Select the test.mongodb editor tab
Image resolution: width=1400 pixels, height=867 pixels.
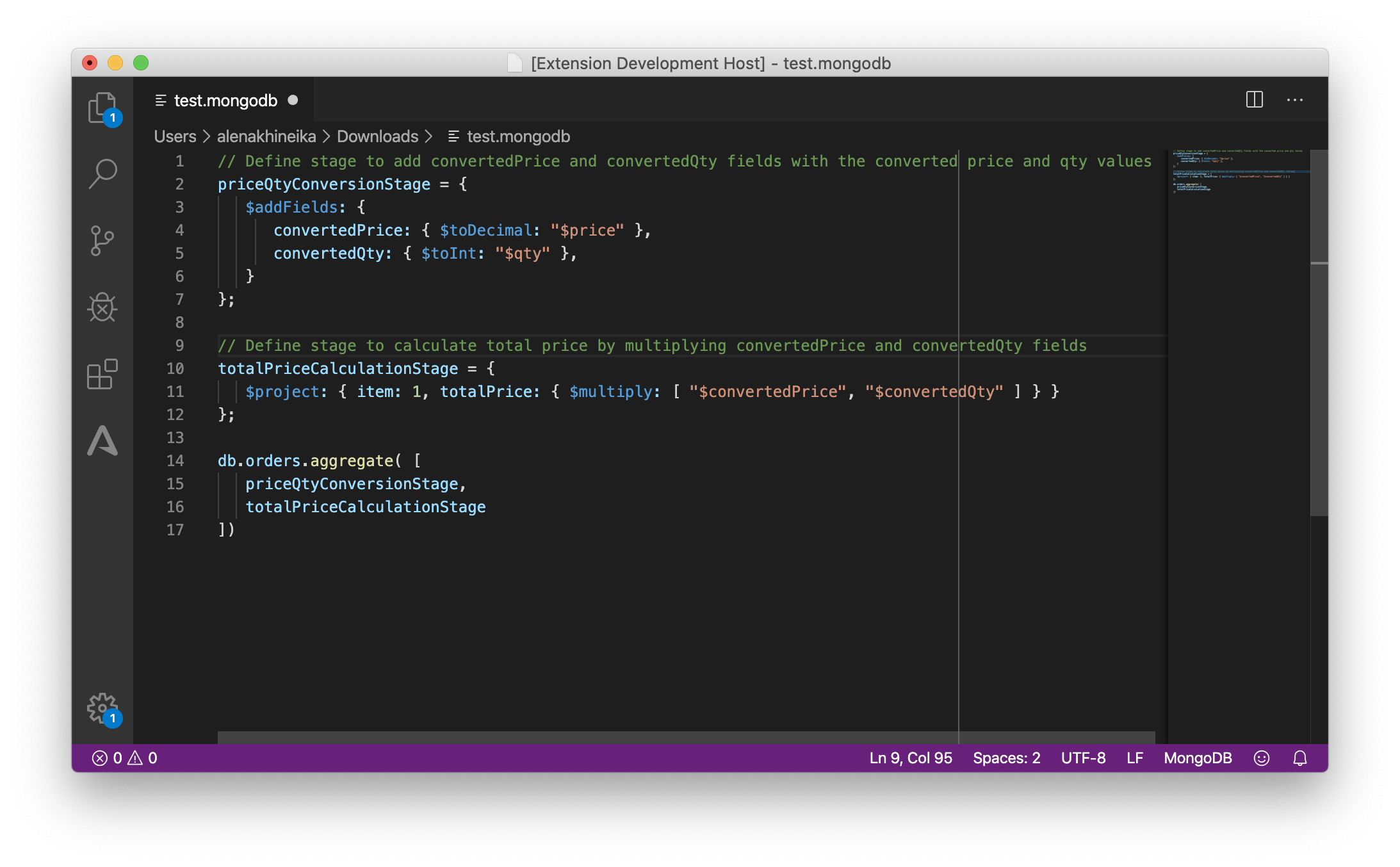coord(225,101)
